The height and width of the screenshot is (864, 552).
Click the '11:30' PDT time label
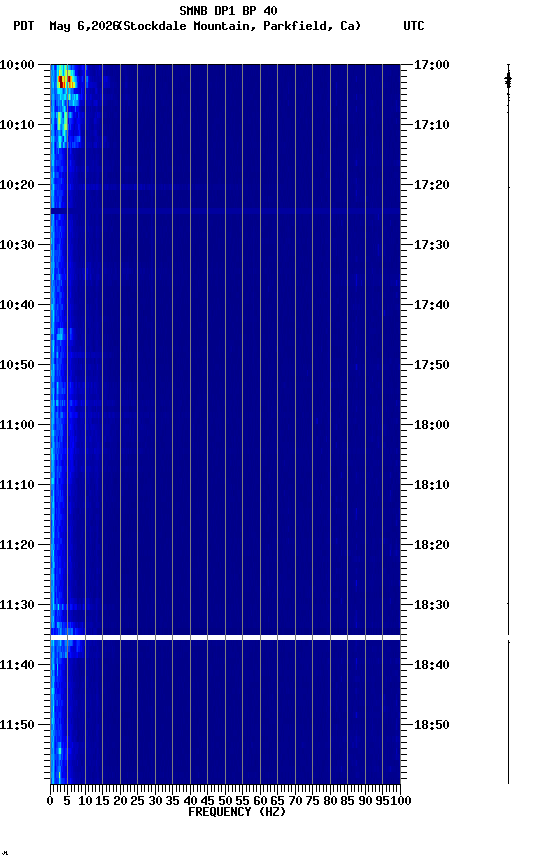pyautogui.click(x=17, y=606)
